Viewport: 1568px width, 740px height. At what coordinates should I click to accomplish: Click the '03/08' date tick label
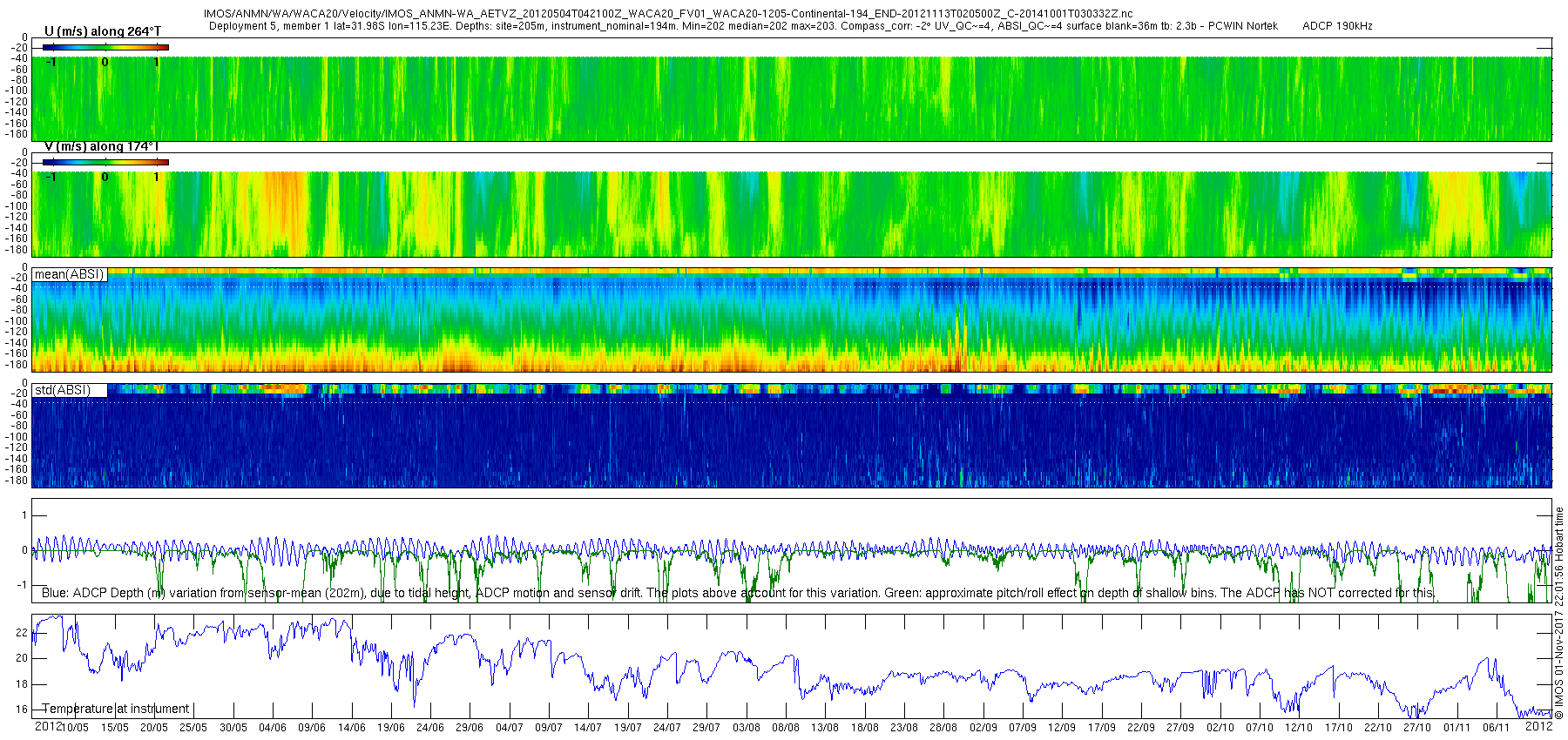click(747, 728)
